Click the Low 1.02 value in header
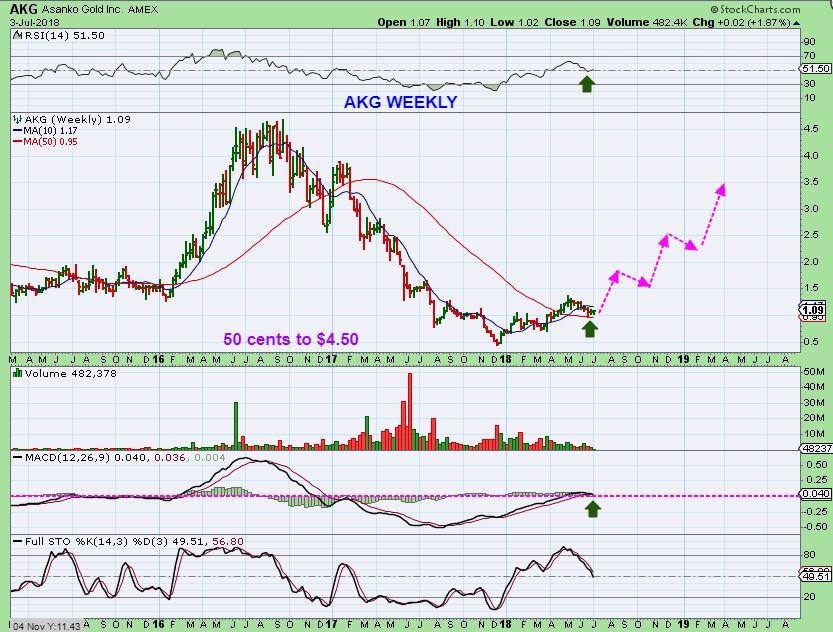Image resolution: width=833 pixels, height=632 pixels. point(514,23)
